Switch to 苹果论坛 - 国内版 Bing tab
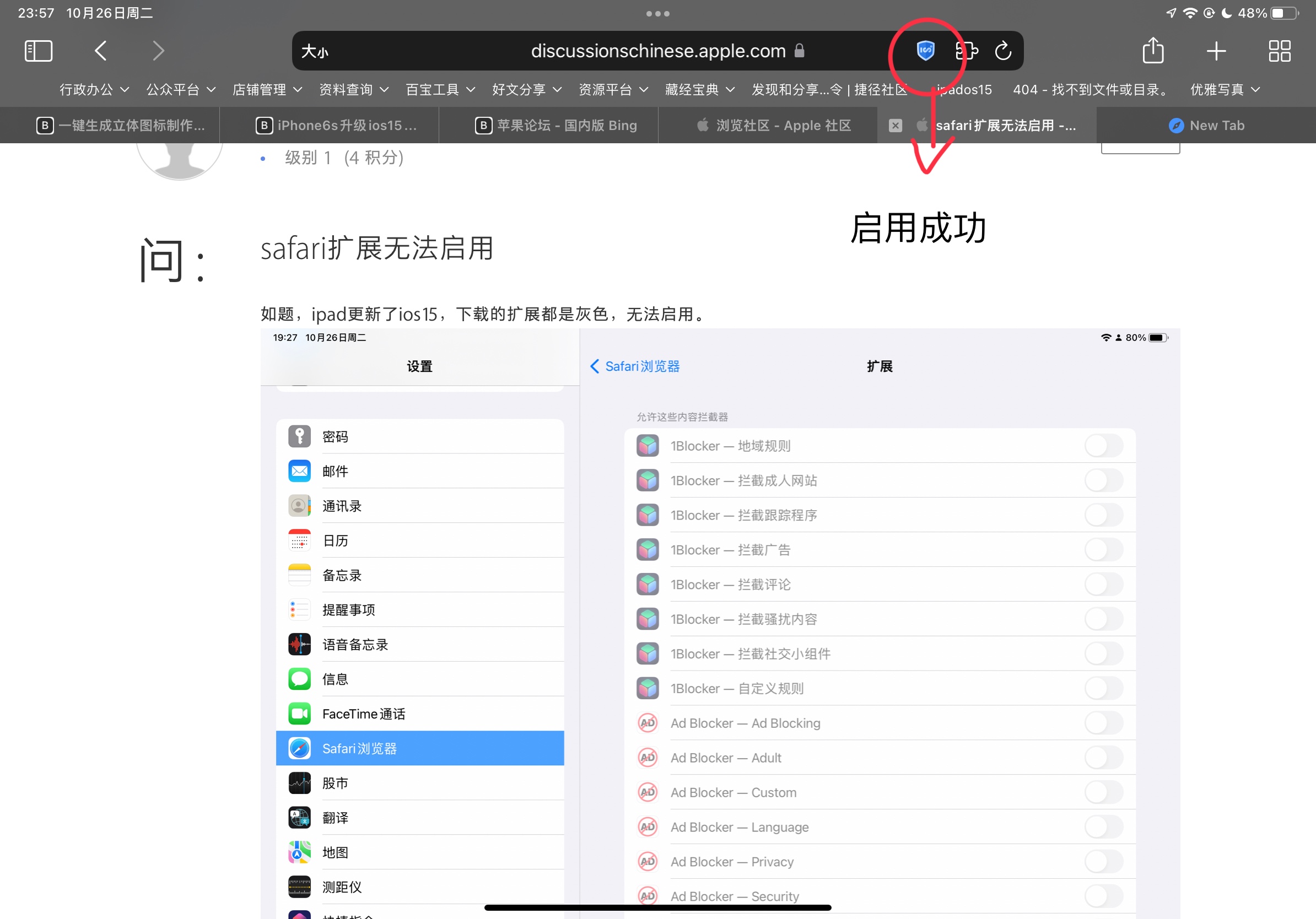Screen dimensions: 1316x919 [556, 126]
